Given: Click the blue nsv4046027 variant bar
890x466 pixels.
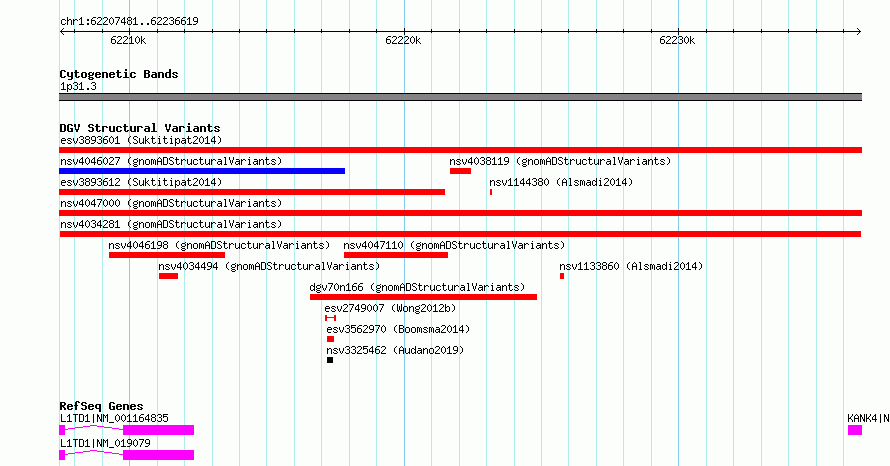Looking at the screenshot, I should tap(202, 171).
